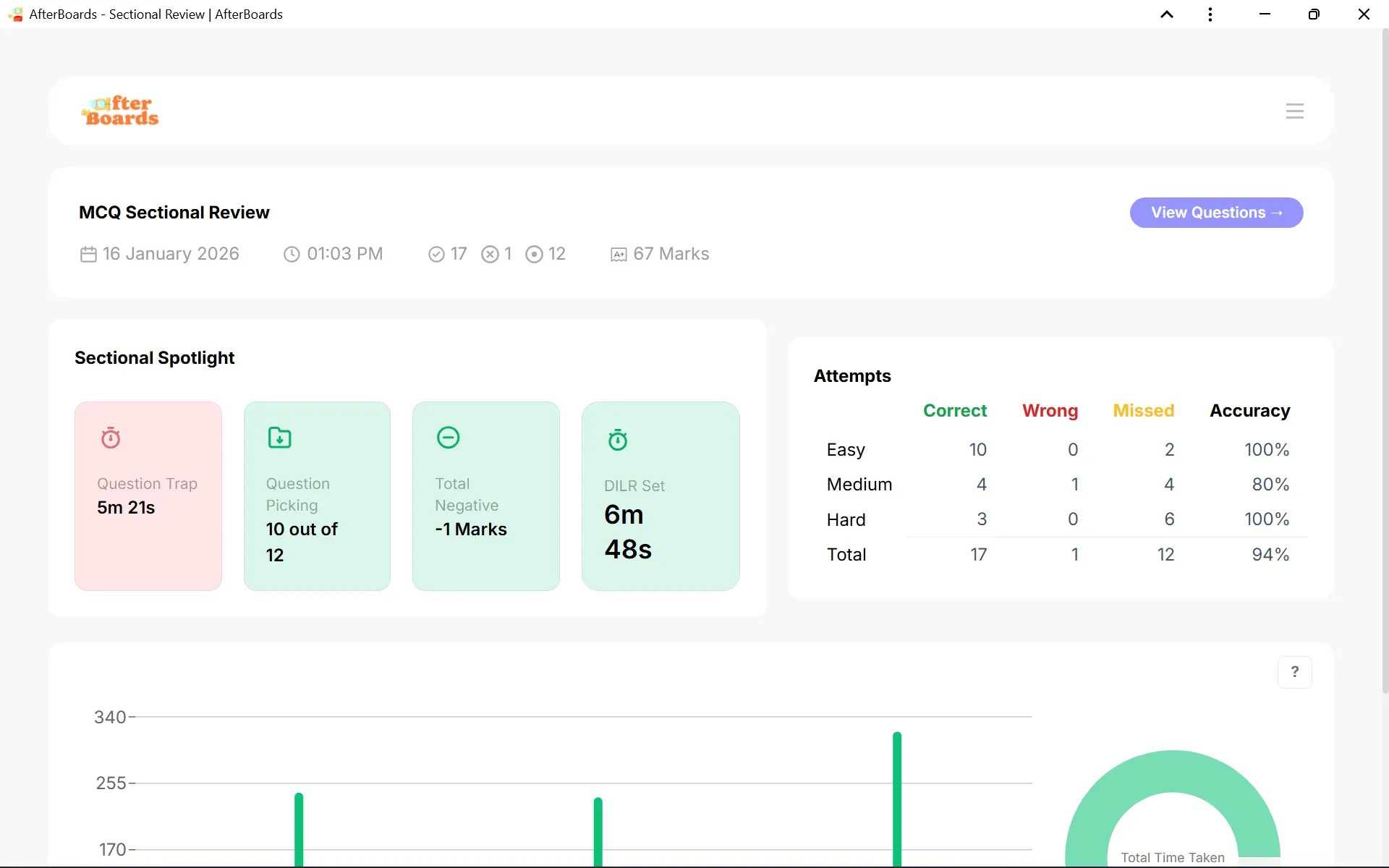
Task: Select the Medium row label
Action: pos(859,485)
